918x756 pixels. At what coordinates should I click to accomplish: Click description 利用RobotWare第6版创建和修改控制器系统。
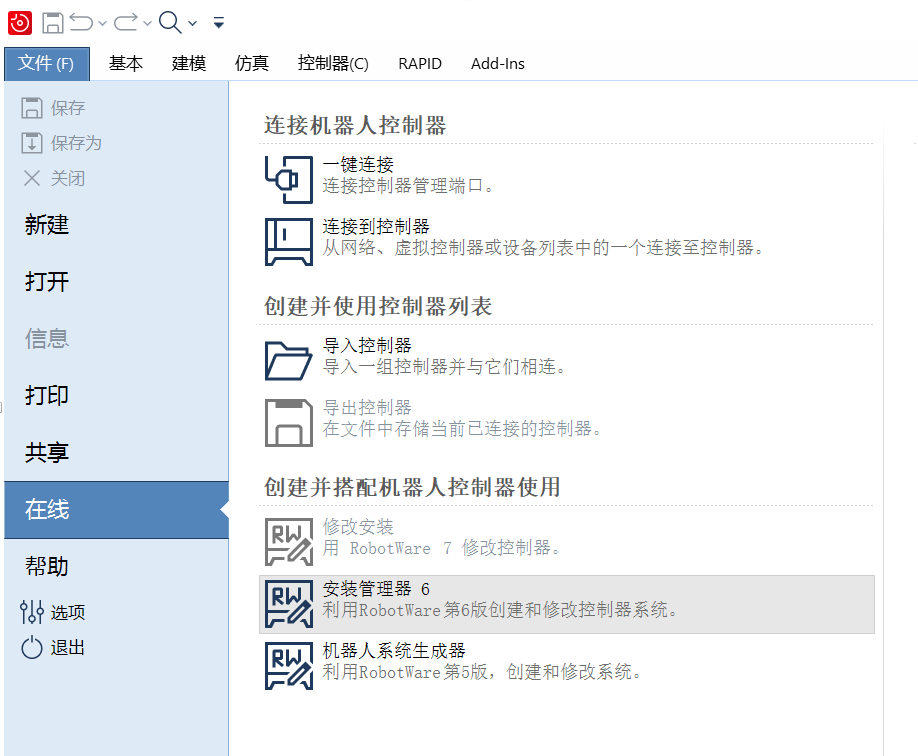point(500,610)
